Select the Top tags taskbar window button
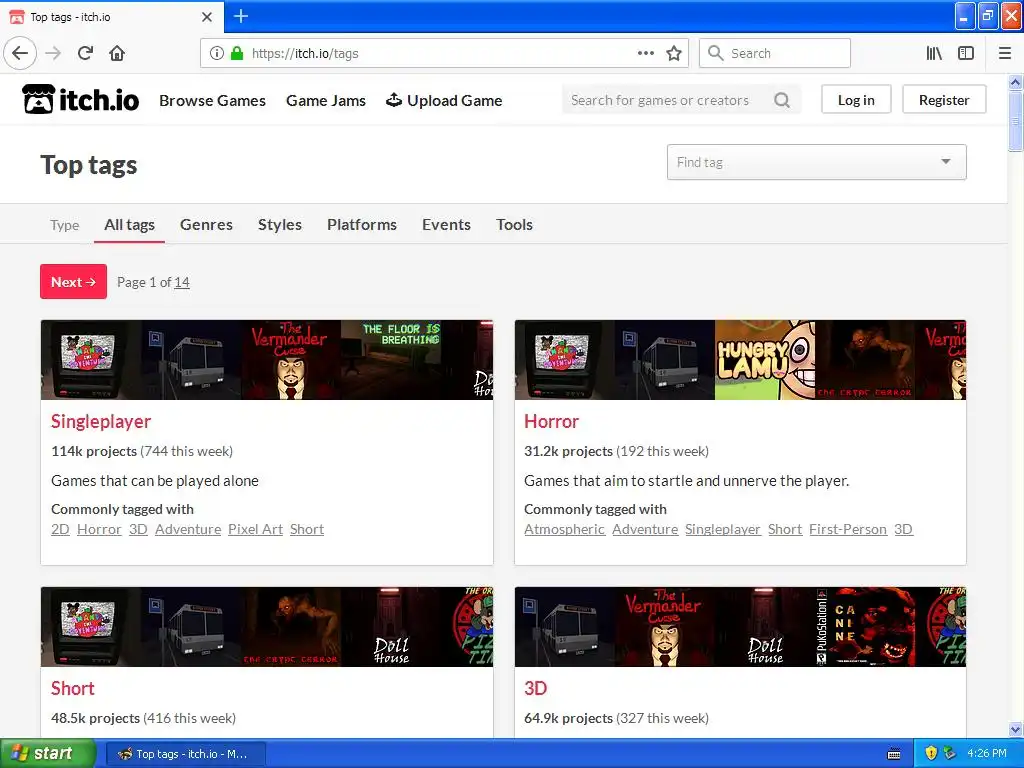Viewport: 1024px width, 768px height. click(185, 754)
